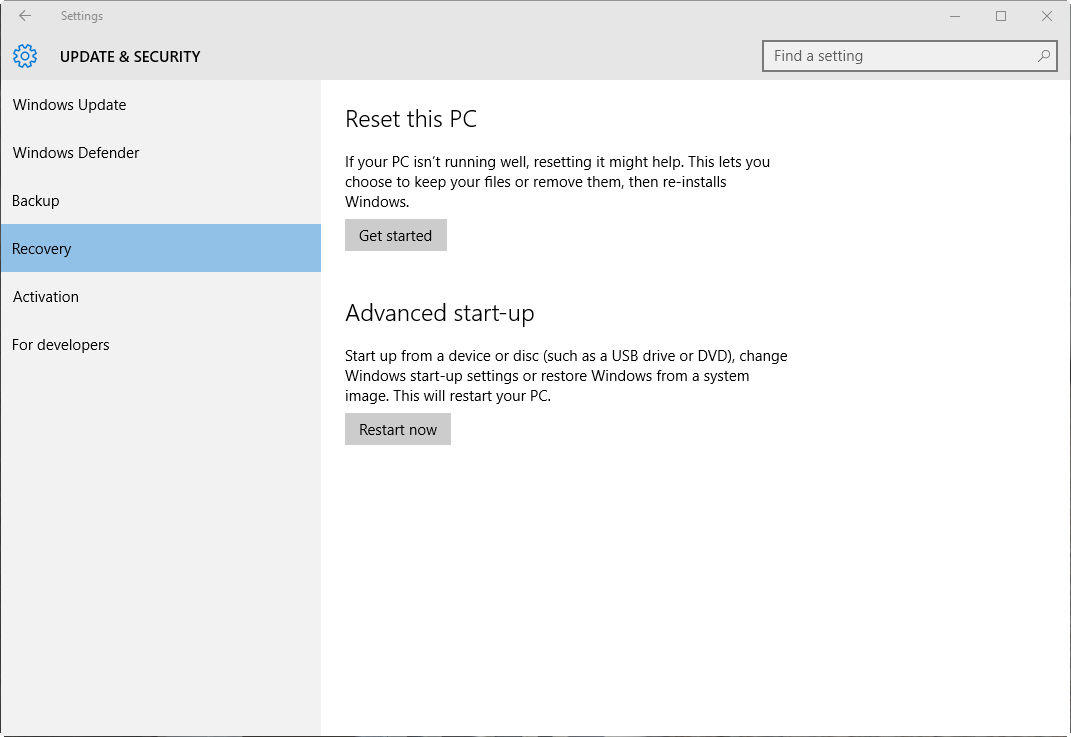
Task: Click the search magnifier icon
Action: click(x=1043, y=56)
